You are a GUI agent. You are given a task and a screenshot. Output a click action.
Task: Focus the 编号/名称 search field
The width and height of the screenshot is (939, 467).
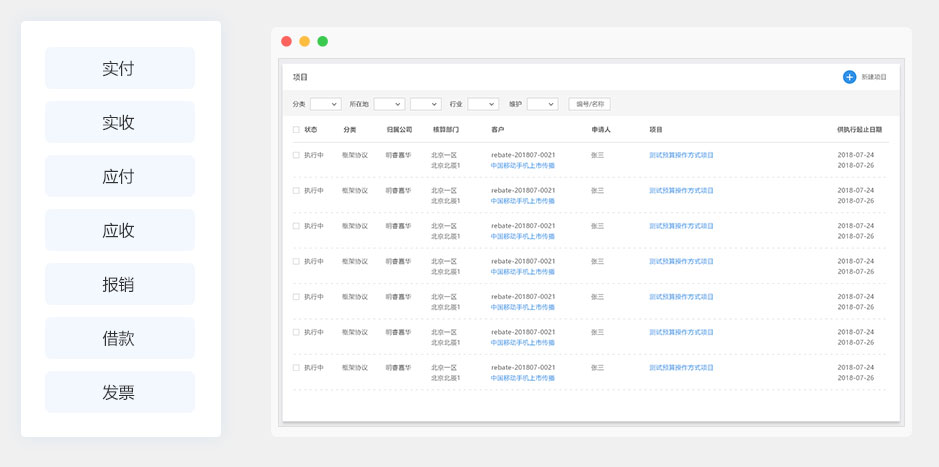pos(589,104)
